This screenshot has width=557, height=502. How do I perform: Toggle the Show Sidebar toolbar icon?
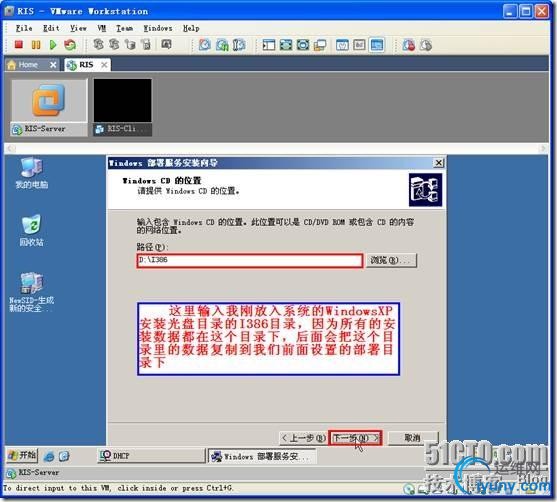(269, 45)
